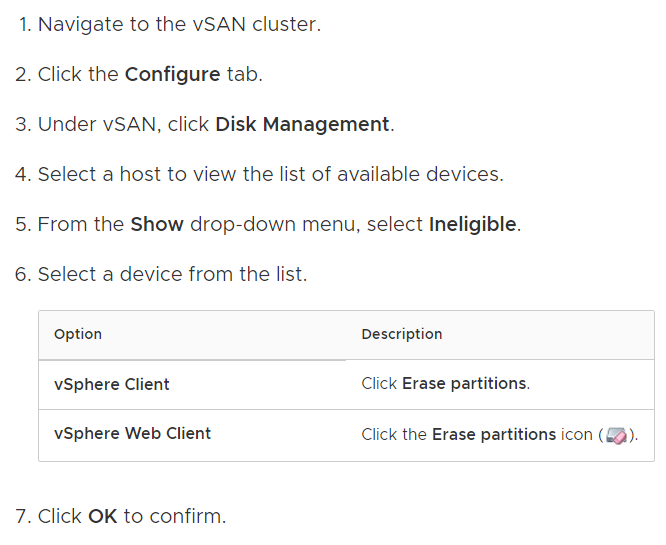Click the bold "OK" text in step 7

tap(103, 517)
